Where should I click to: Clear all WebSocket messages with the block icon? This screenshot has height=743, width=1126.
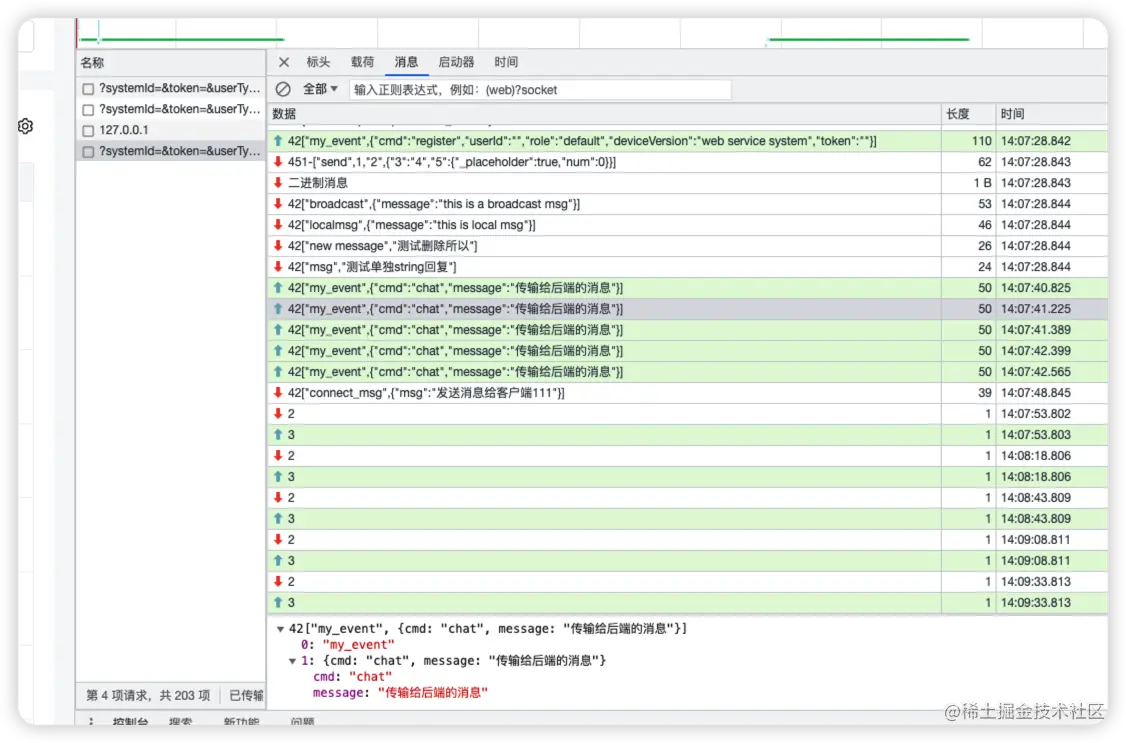(x=285, y=88)
